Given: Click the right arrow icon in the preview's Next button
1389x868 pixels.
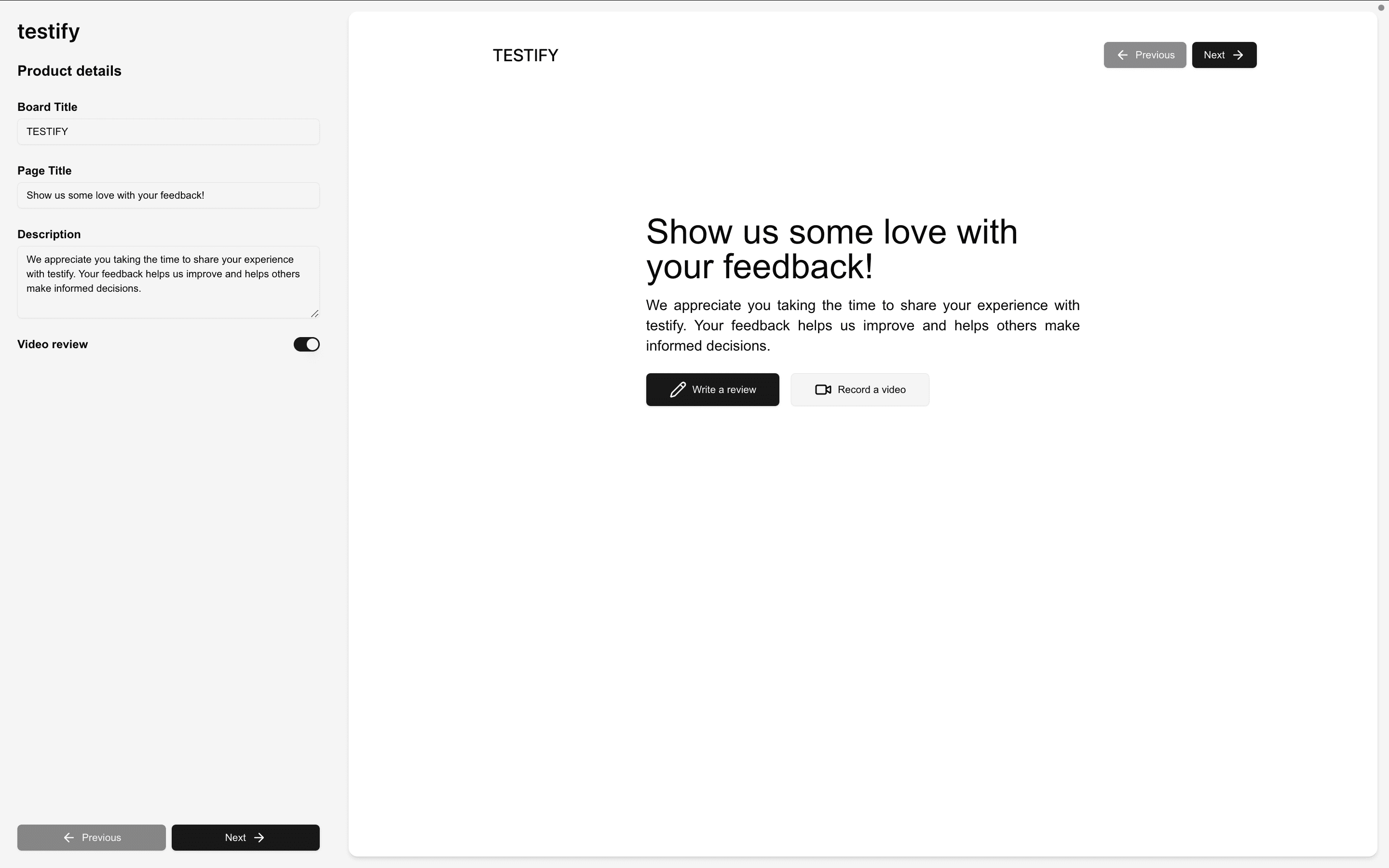Looking at the screenshot, I should tap(1238, 54).
